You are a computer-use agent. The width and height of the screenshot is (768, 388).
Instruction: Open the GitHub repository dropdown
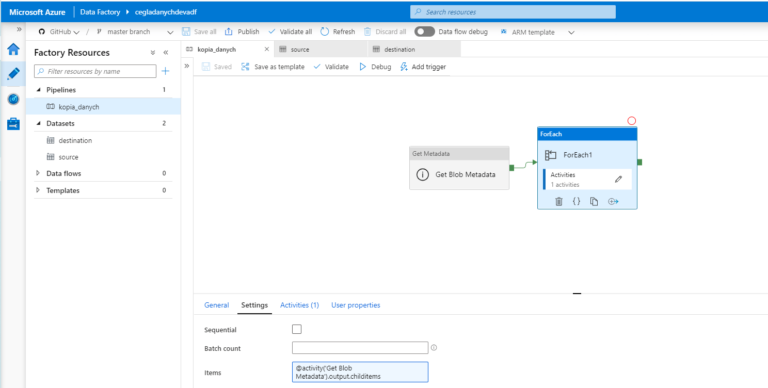click(59, 31)
